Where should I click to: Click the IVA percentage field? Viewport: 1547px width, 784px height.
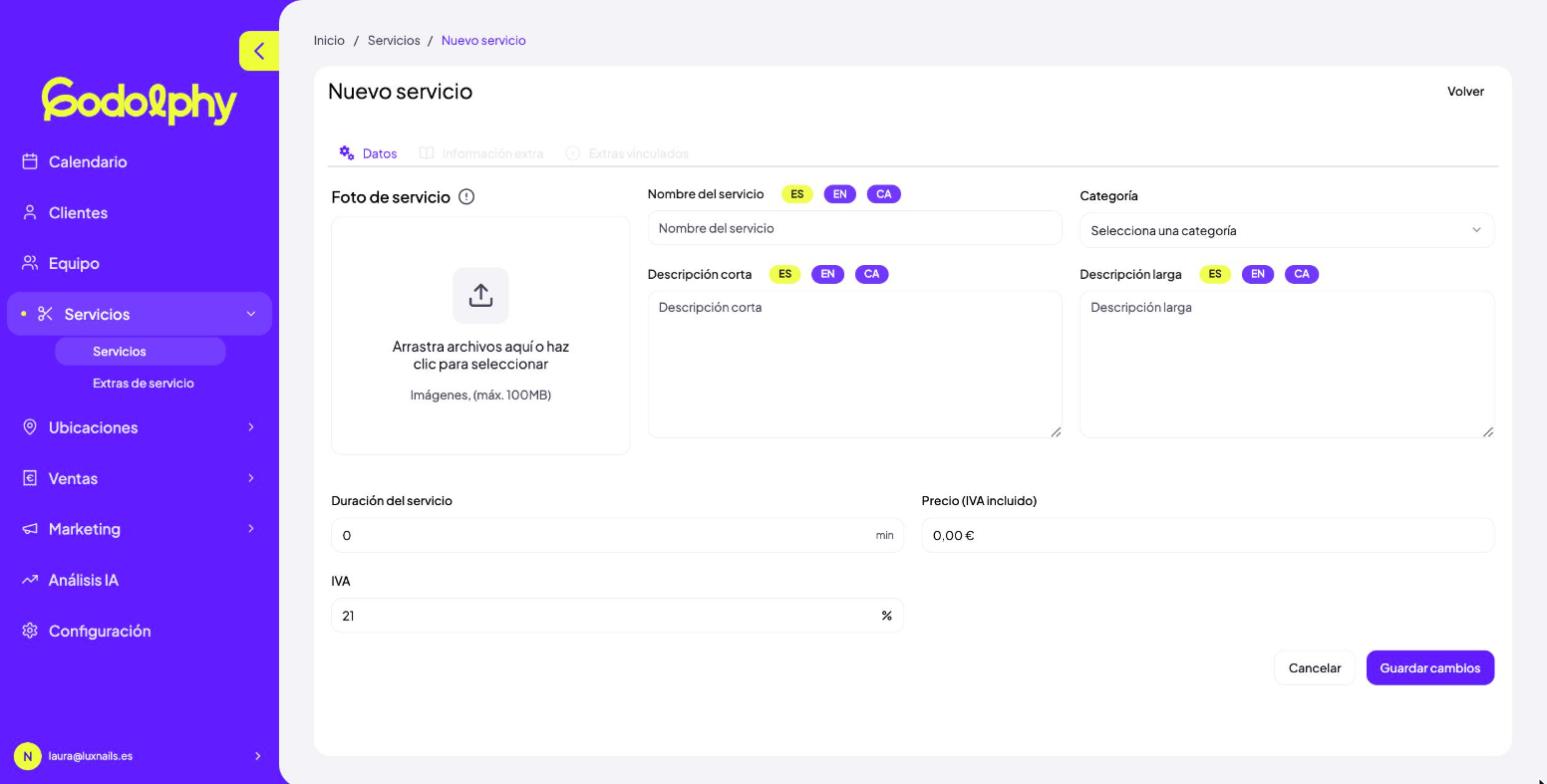coord(617,616)
